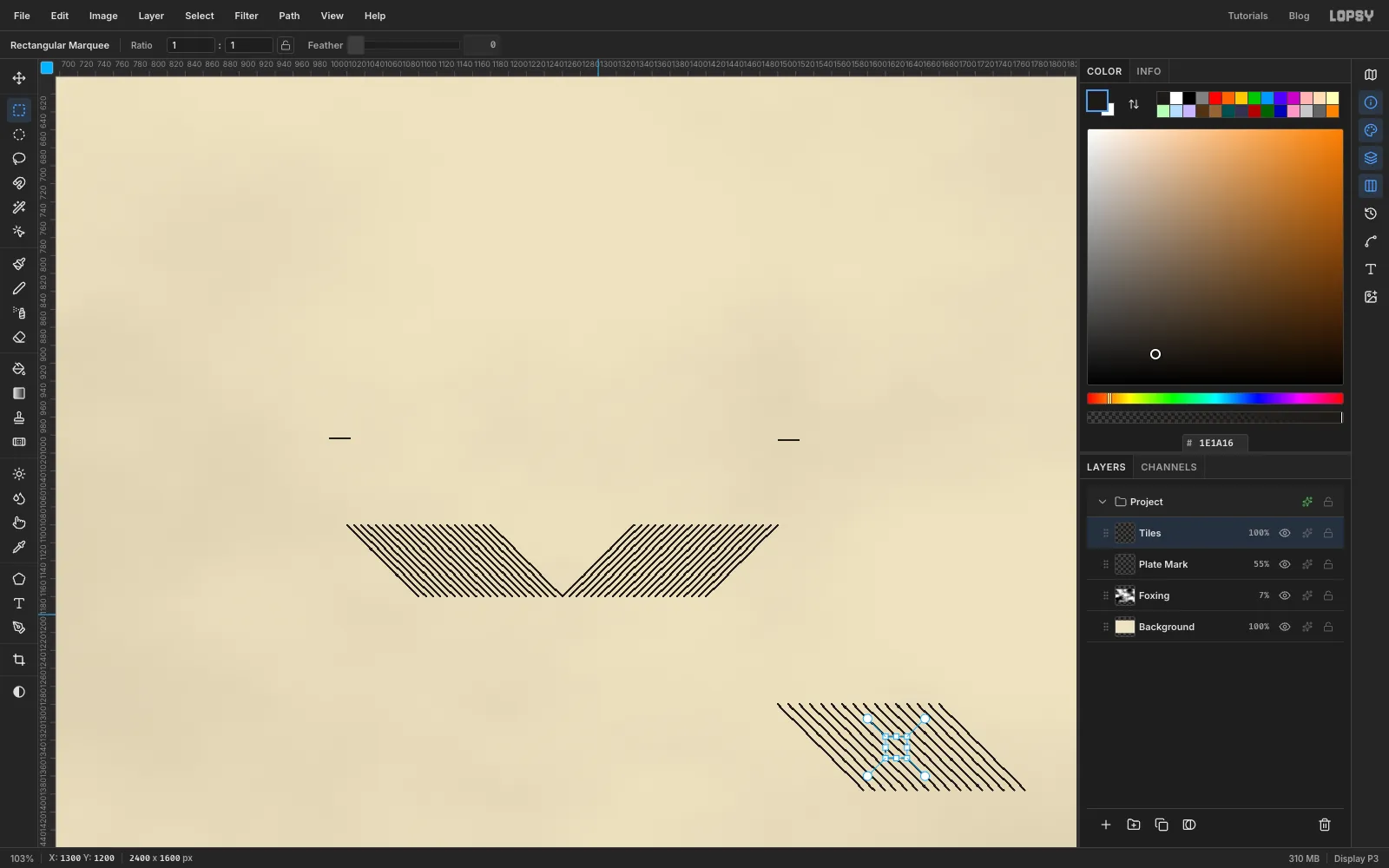Collapse the Project folder group
Screen dimensions: 1389x868
pyautogui.click(x=1103, y=502)
